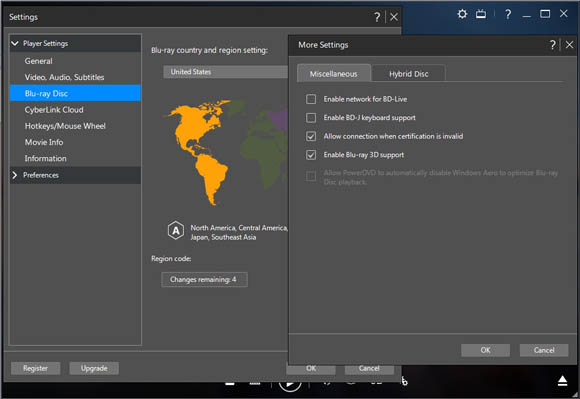Image resolution: width=580 pixels, height=399 pixels.
Task: Enable BD-J keyboard support checkbox
Action: point(311,118)
